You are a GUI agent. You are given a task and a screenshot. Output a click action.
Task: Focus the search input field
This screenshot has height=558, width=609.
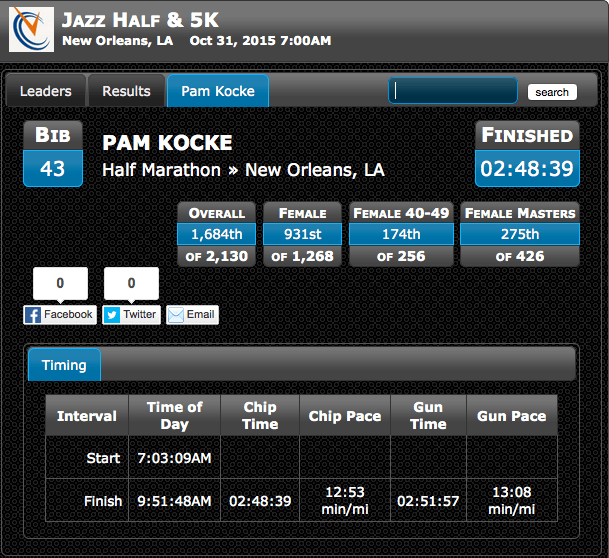[452, 91]
